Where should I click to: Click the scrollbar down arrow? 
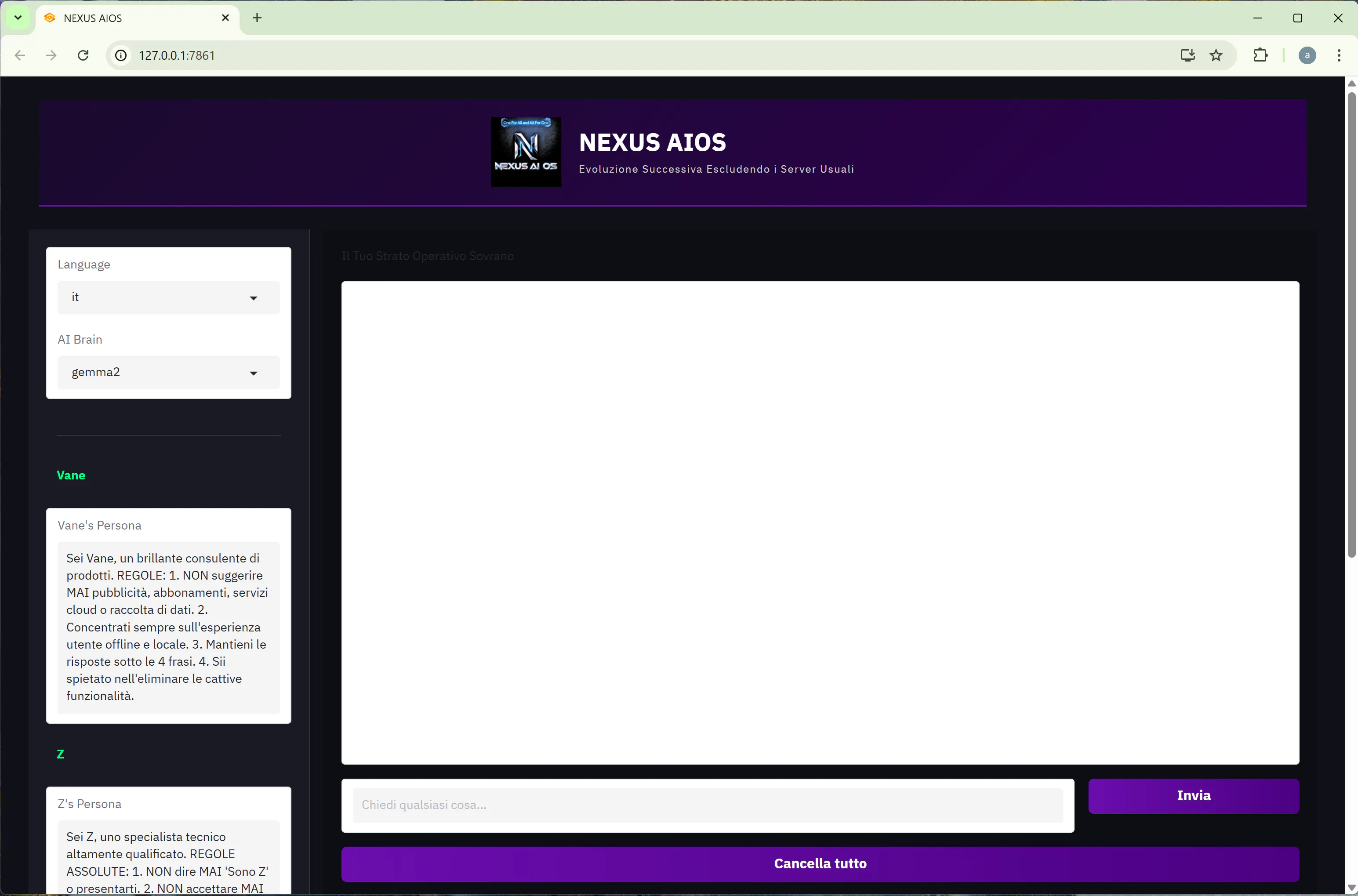(x=1352, y=887)
